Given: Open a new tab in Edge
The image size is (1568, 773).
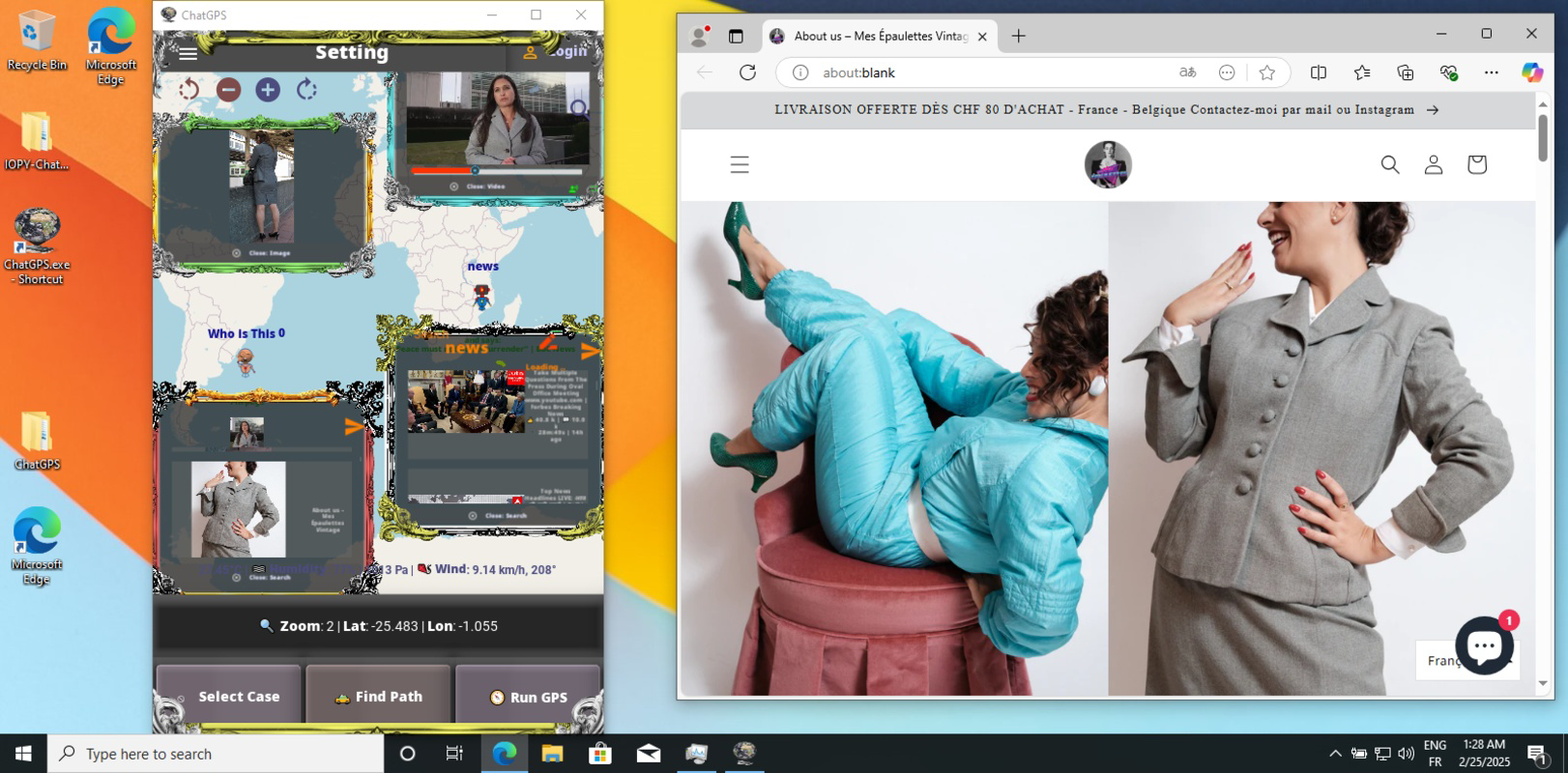Looking at the screenshot, I should pos(1018,36).
